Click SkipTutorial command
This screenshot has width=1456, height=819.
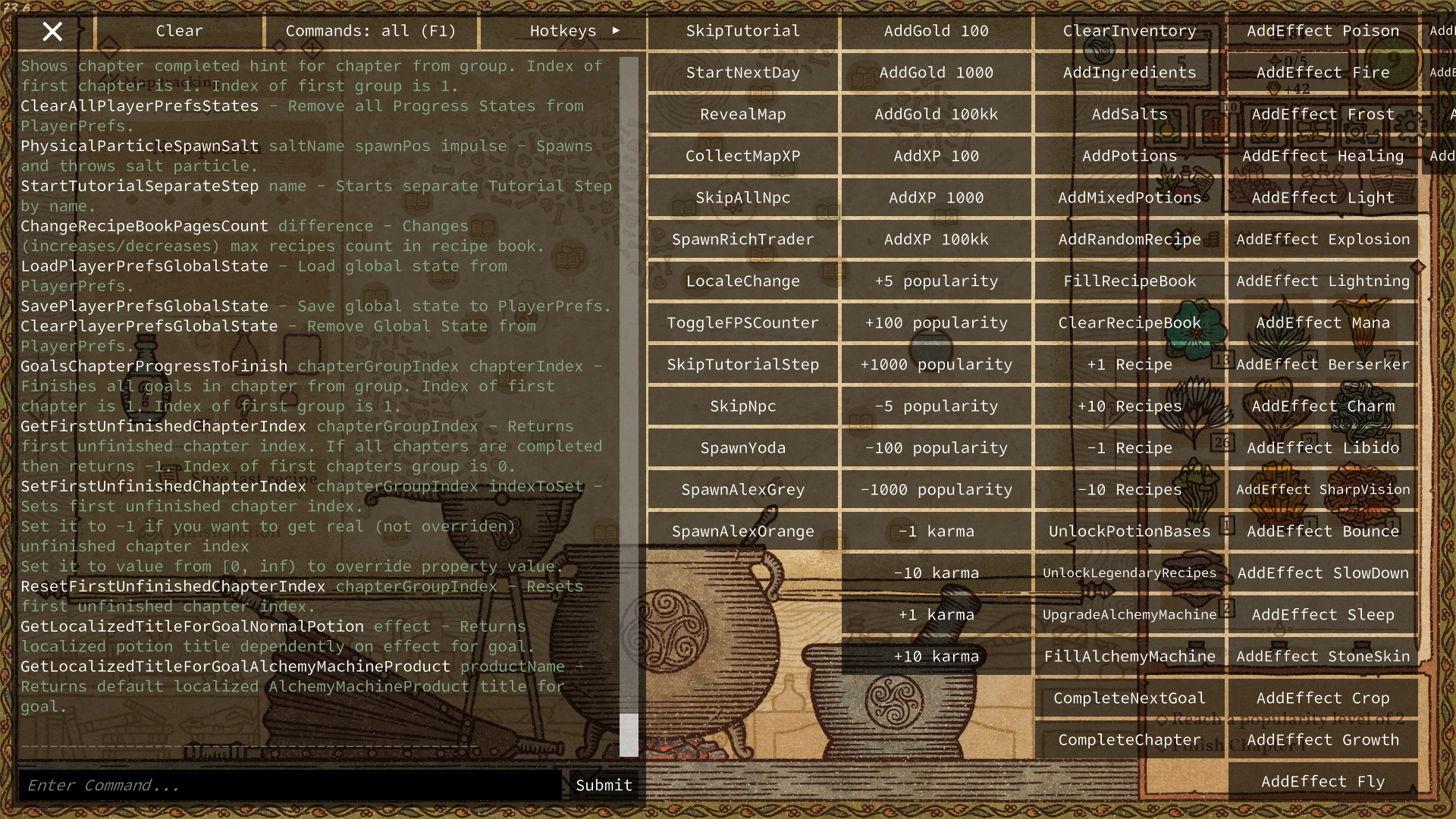point(742,30)
